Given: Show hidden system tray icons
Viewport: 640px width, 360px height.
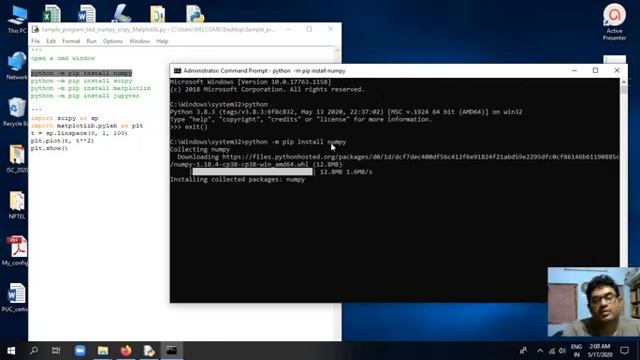Looking at the screenshot, I should click(x=540, y=351).
